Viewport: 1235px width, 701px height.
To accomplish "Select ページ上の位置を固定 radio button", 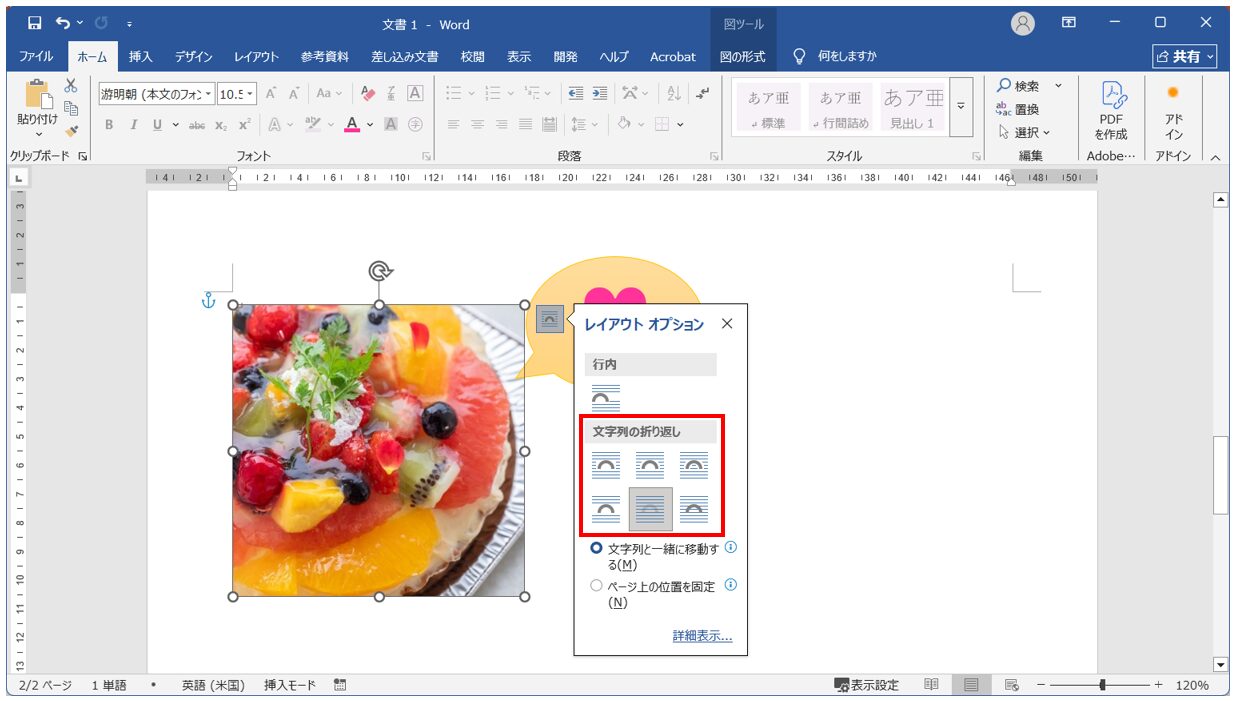I will click(597, 586).
